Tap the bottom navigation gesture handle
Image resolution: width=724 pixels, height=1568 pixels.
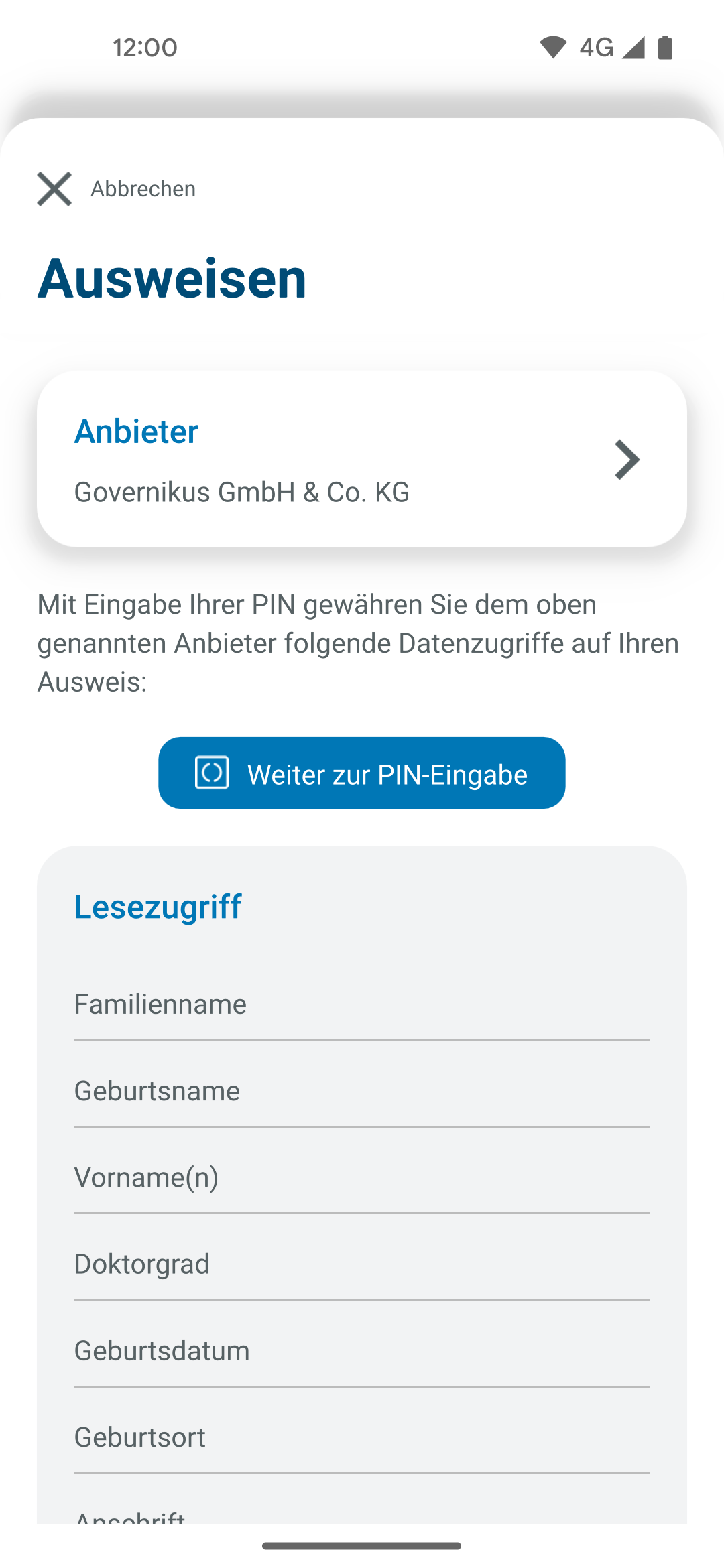pos(362,1546)
